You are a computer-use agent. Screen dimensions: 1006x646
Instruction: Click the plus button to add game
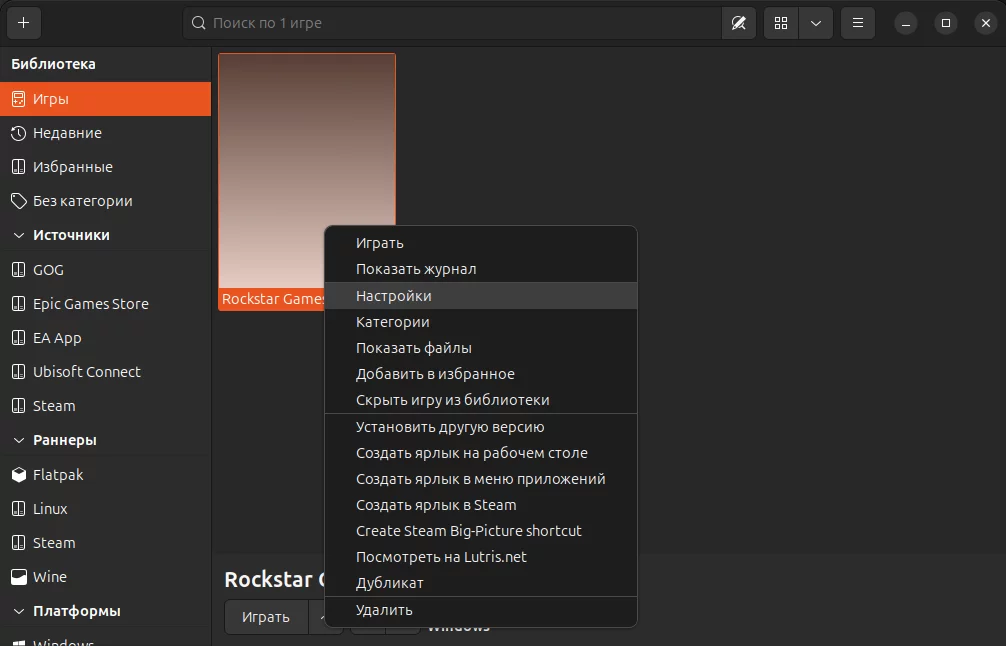pos(24,23)
